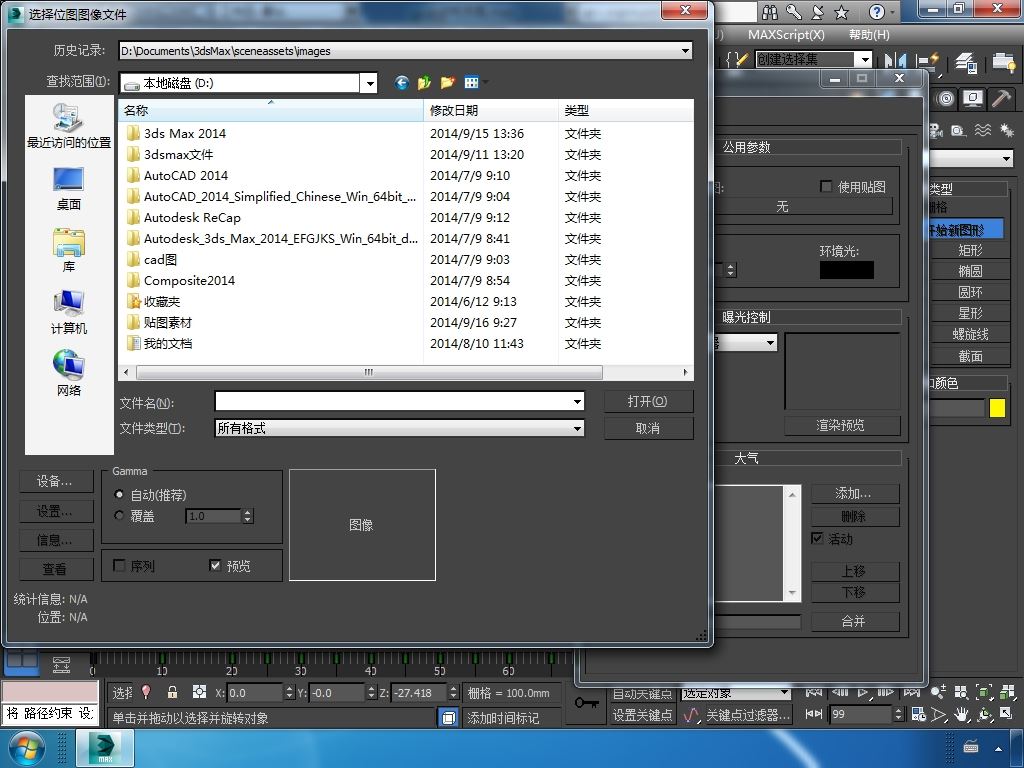Open the Selected (选定对象) key filter dropdown

(x=784, y=693)
